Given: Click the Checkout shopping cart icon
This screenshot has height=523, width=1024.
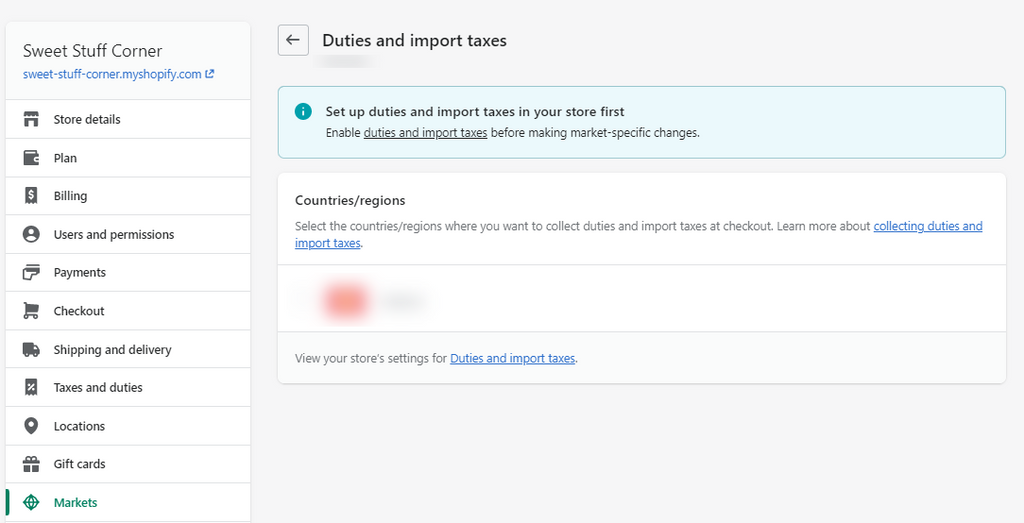Looking at the screenshot, I should (31, 311).
